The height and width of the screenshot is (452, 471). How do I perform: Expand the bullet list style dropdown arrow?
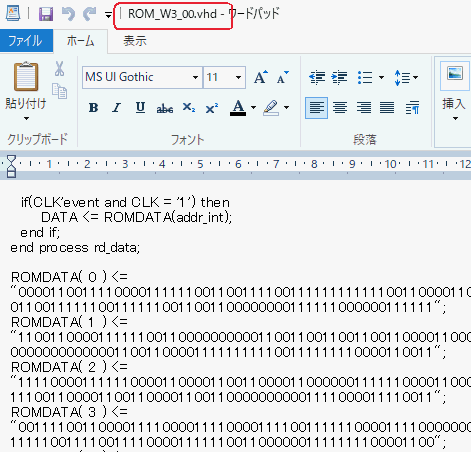click(381, 77)
